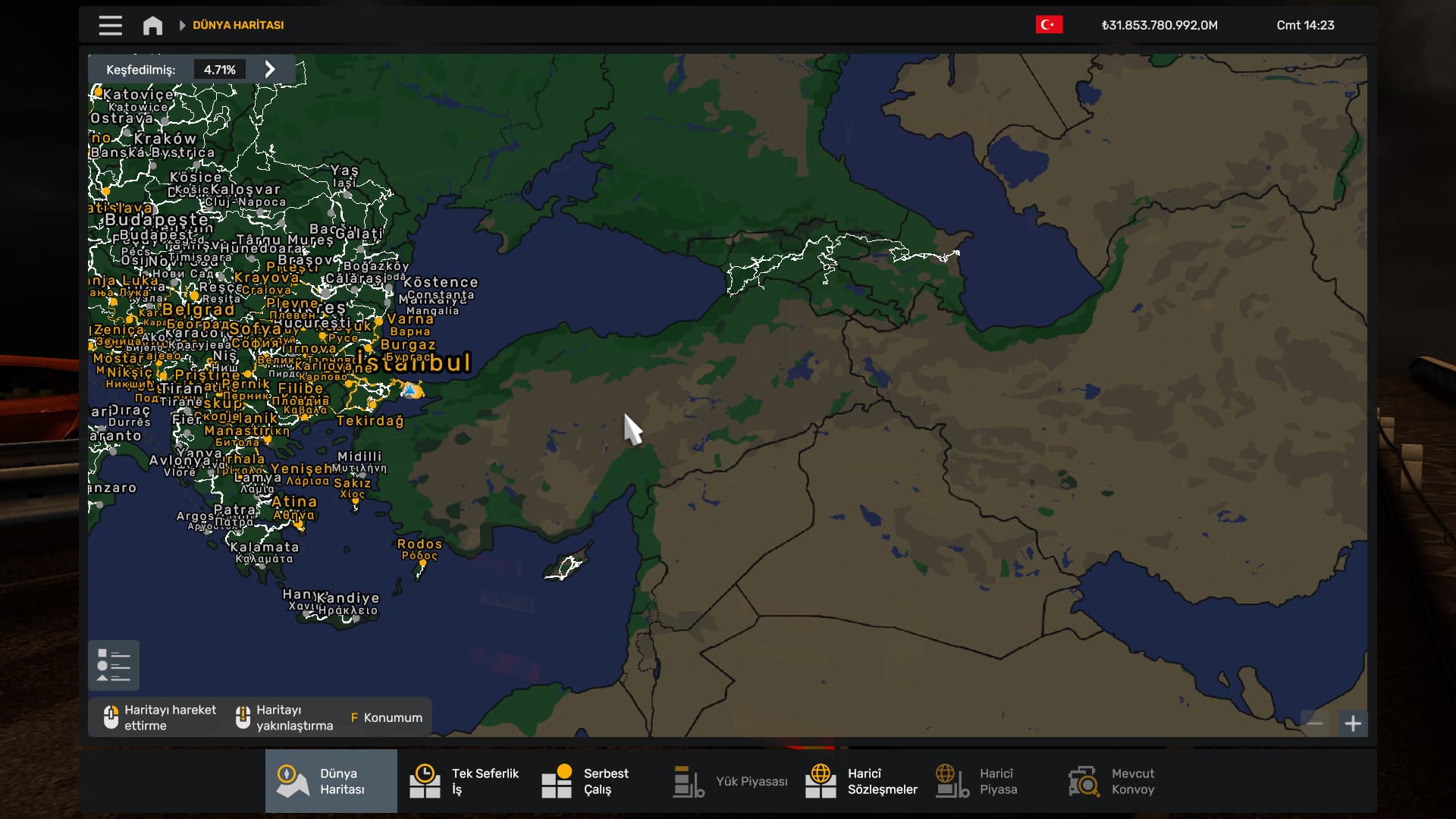This screenshot has width=1456, height=819.
Task: Click the Katoviçe city label
Action: 138,95
